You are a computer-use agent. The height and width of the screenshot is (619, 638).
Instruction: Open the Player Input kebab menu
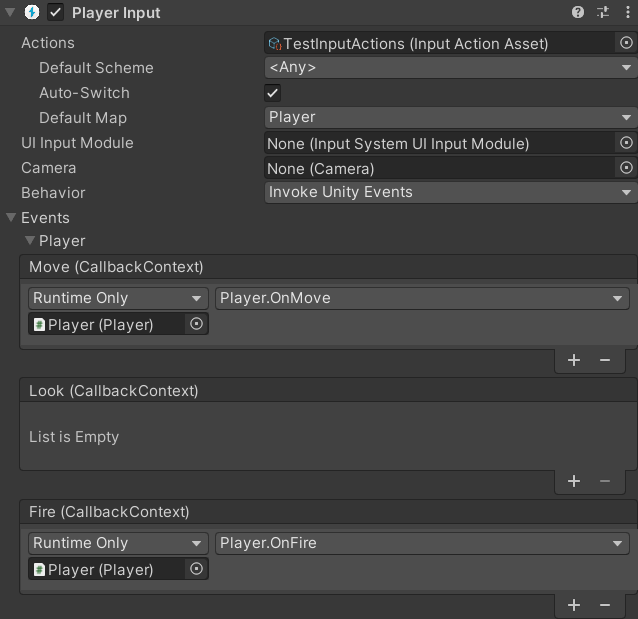click(627, 12)
